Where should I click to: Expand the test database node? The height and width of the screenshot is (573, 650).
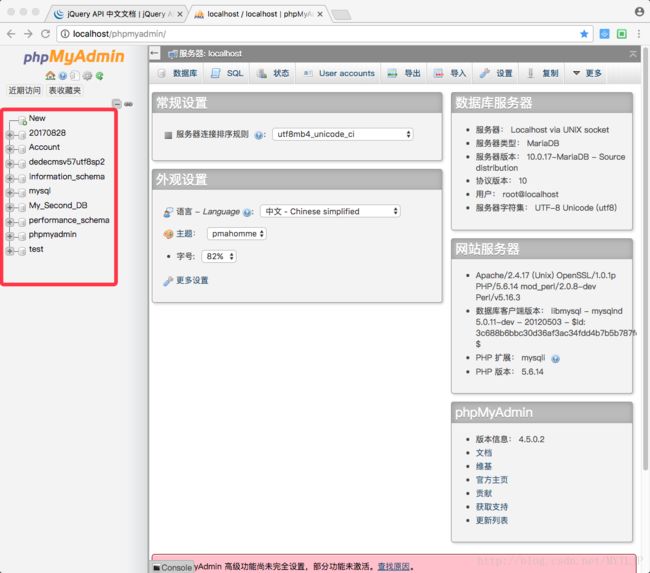pyautogui.click(x=10, y=250)
